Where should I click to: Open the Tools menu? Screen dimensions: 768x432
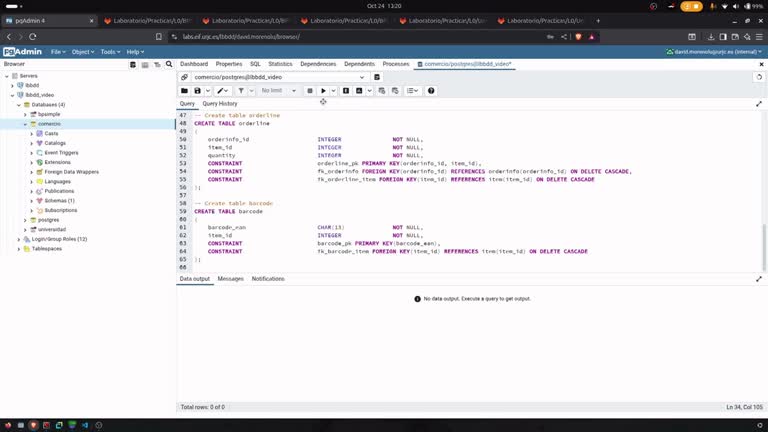point(110,52)
